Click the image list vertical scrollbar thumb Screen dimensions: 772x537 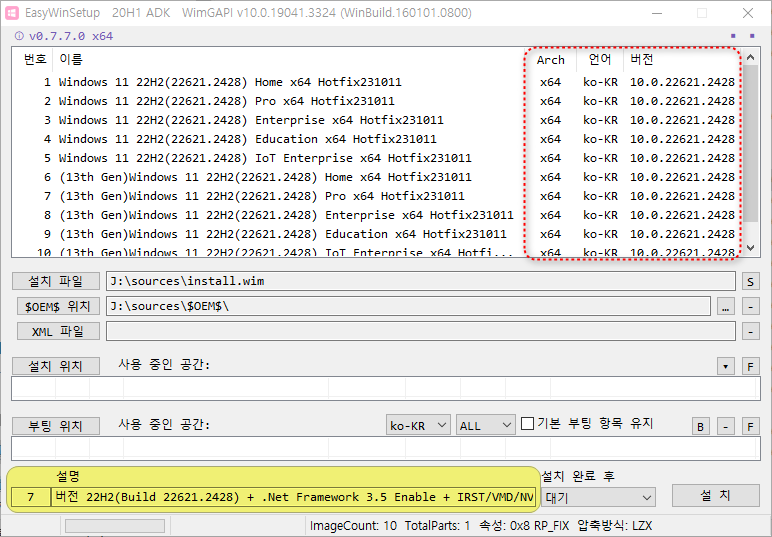(x=750, y=143)
